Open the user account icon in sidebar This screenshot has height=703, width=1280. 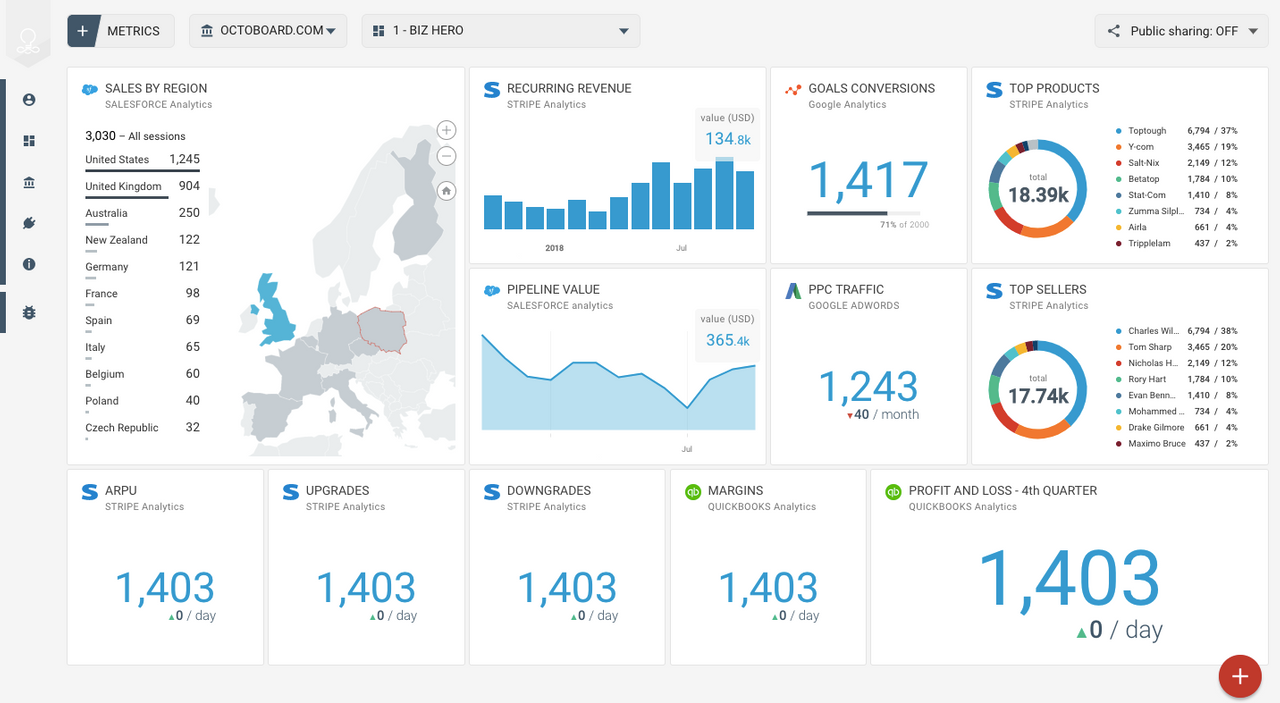click(28, 100)
